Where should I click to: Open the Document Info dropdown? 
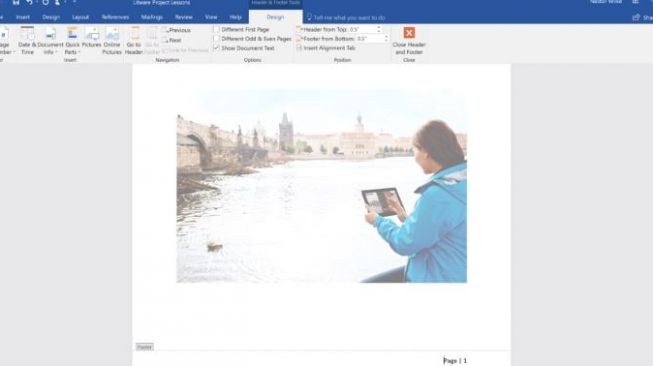(x=50, y=40)
